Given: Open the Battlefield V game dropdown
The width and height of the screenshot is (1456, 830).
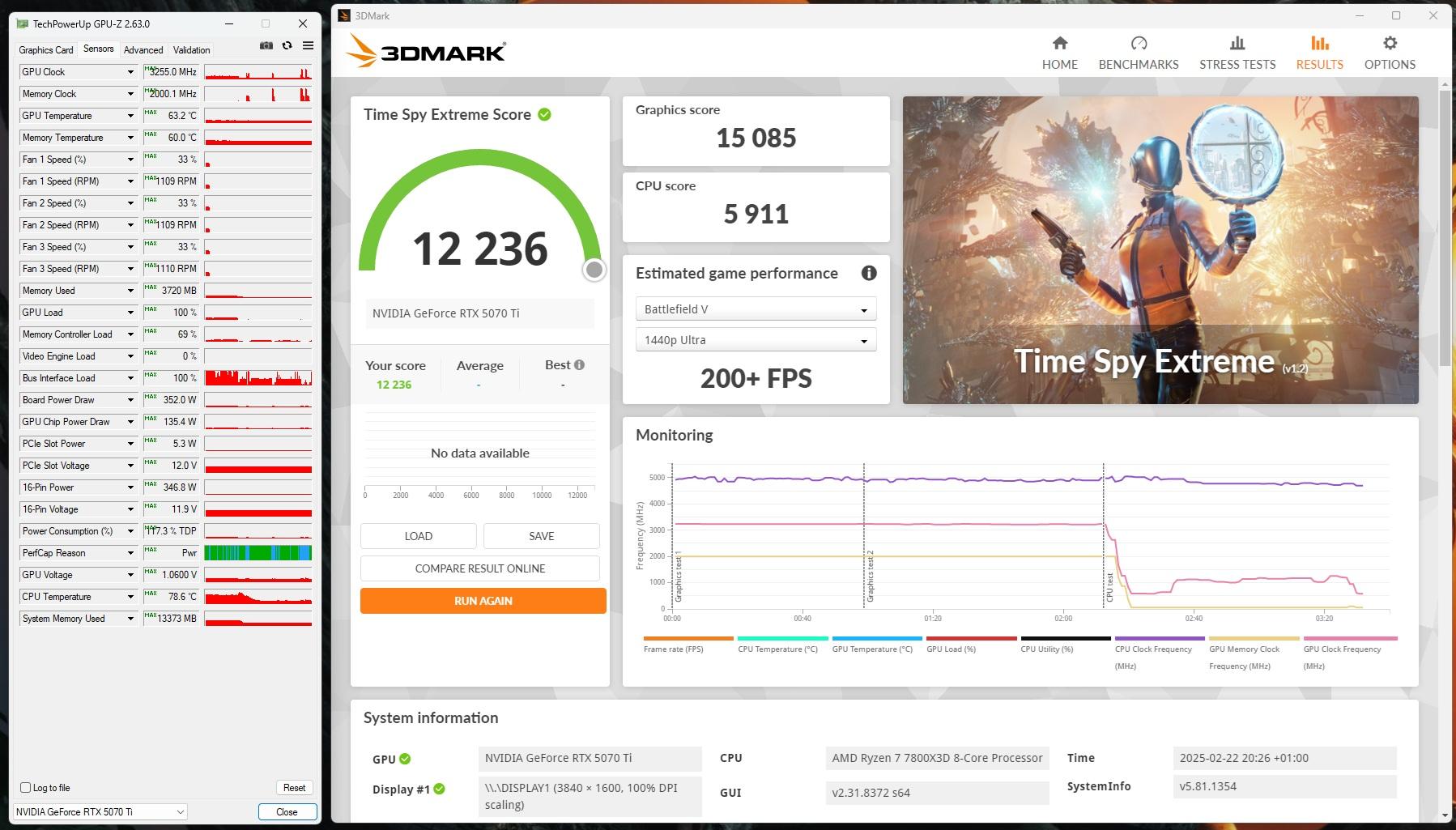Looking at the screenshot, I should click(756, 309).
